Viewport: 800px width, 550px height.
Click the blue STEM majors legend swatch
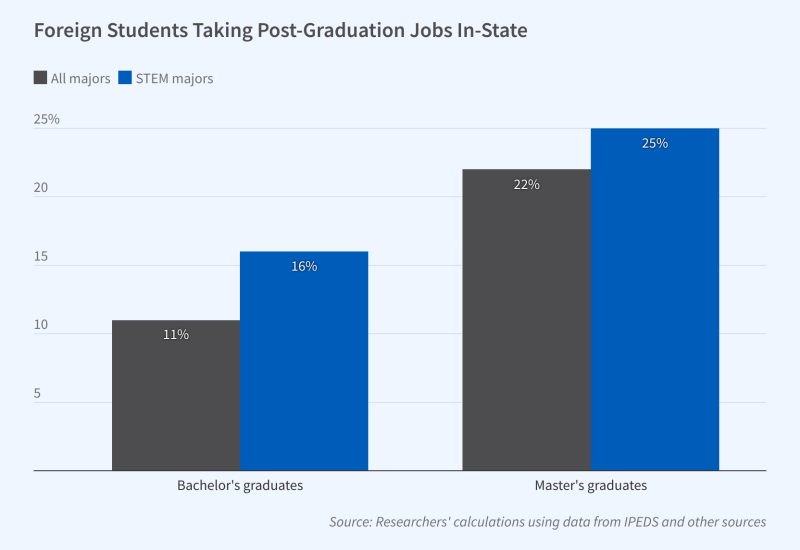point(125,78)
